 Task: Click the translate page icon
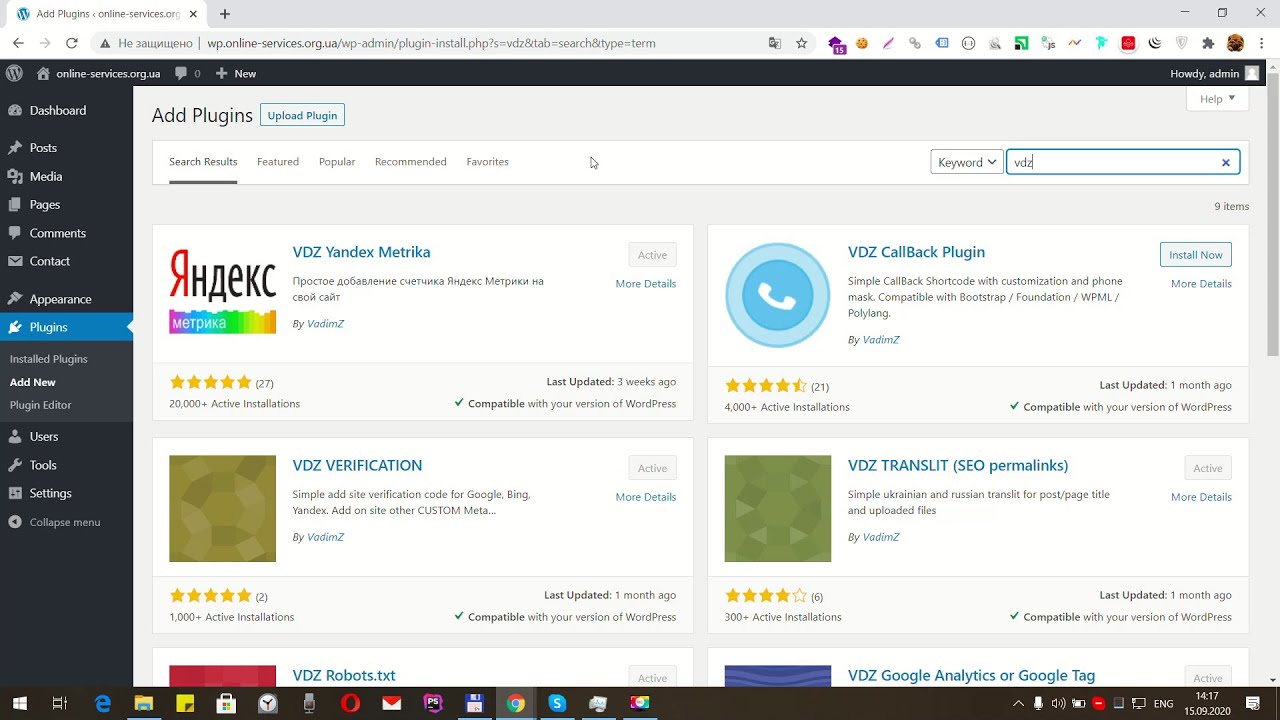(775, 43)
